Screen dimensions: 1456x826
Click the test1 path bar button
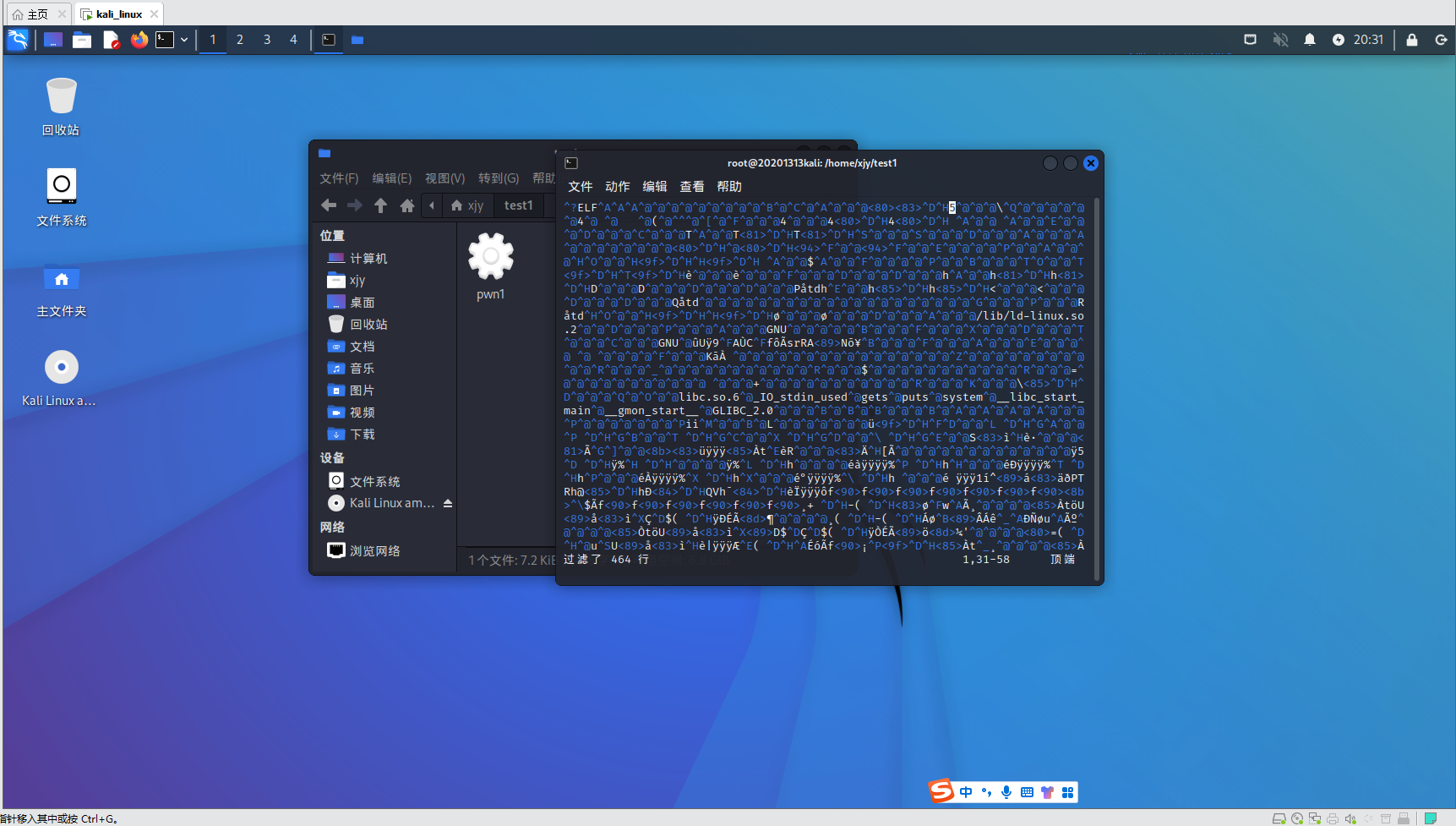(519, 205)
